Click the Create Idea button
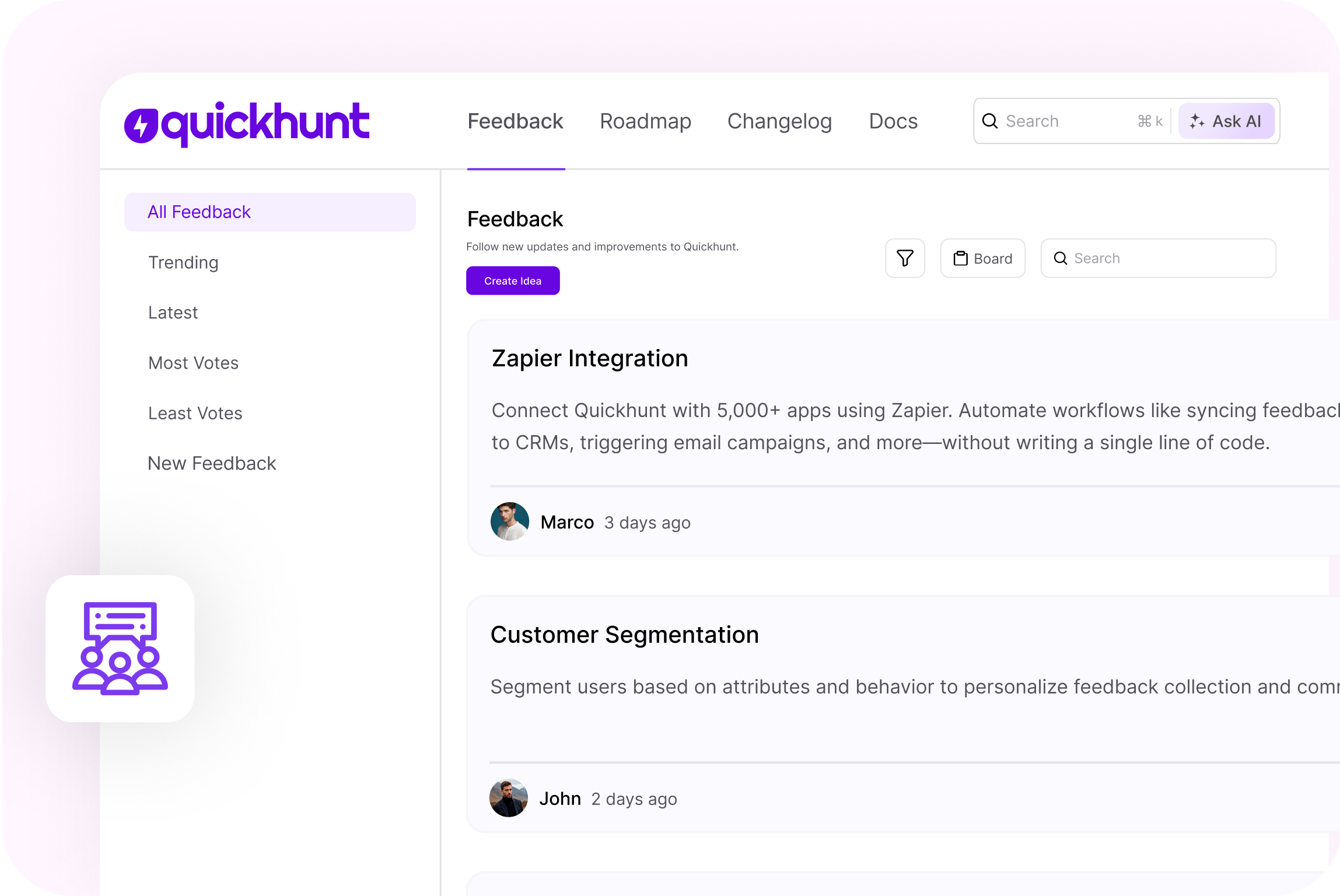 pyautogui.click(x=513, y=281)
